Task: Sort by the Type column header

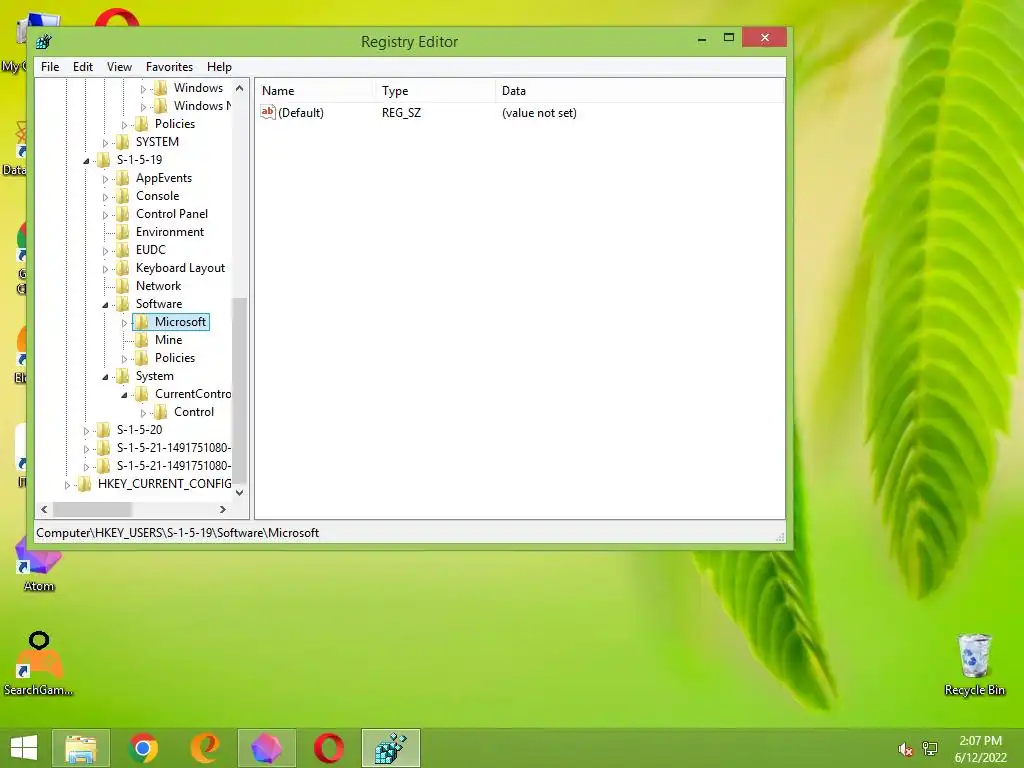Action: [x=434, y=91]
